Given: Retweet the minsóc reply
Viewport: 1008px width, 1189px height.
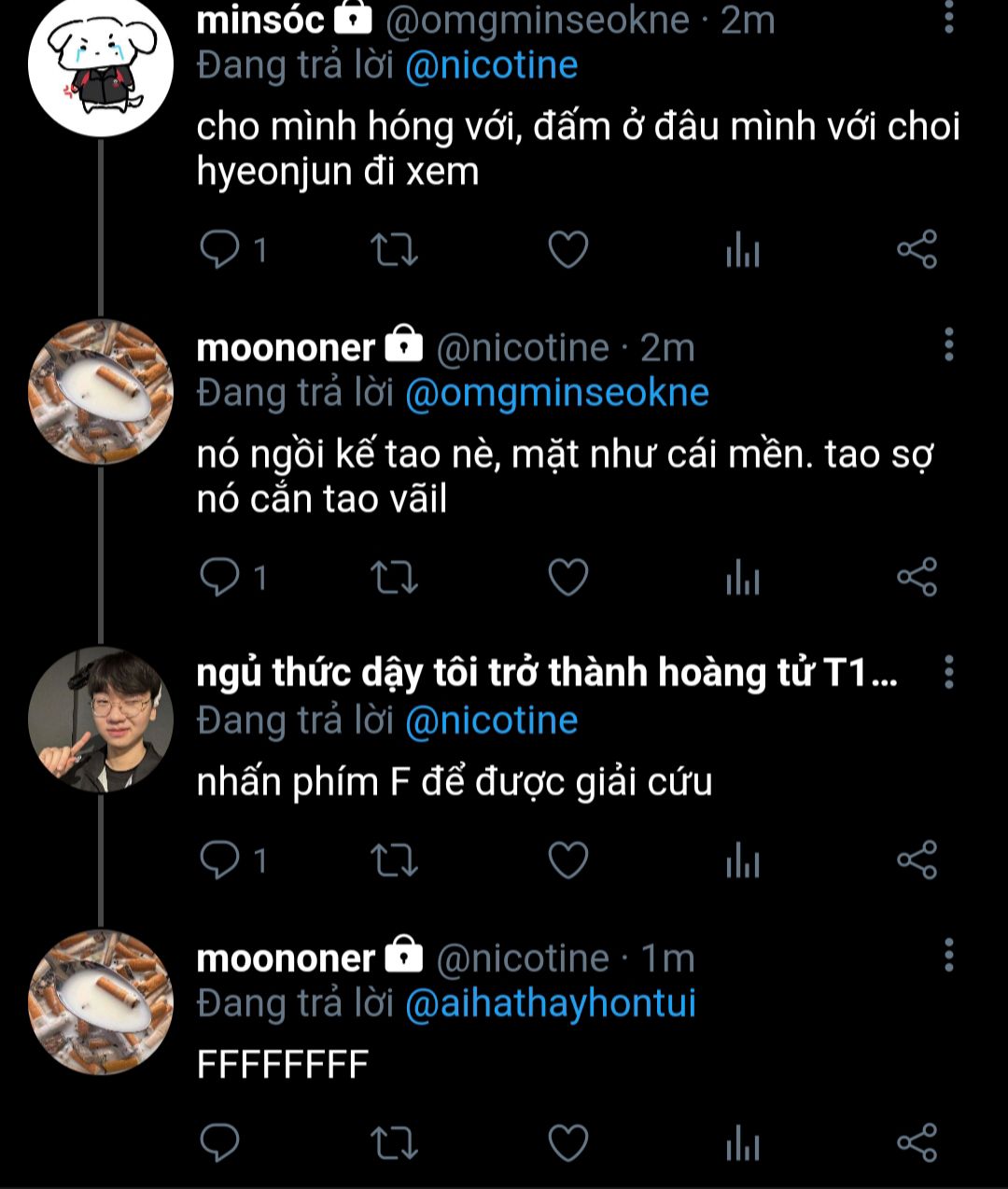Looking at the screenshot, I should click(x=394, y=250).
